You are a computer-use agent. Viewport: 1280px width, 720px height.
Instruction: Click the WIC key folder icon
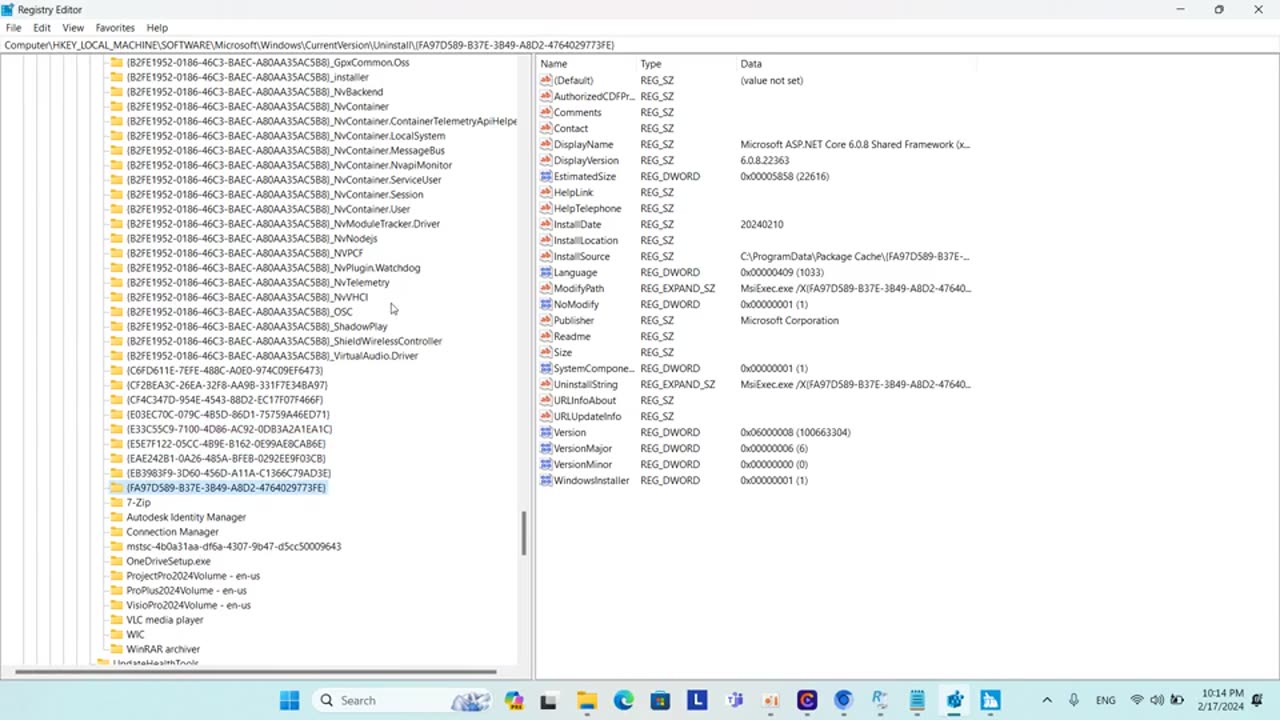116,634
